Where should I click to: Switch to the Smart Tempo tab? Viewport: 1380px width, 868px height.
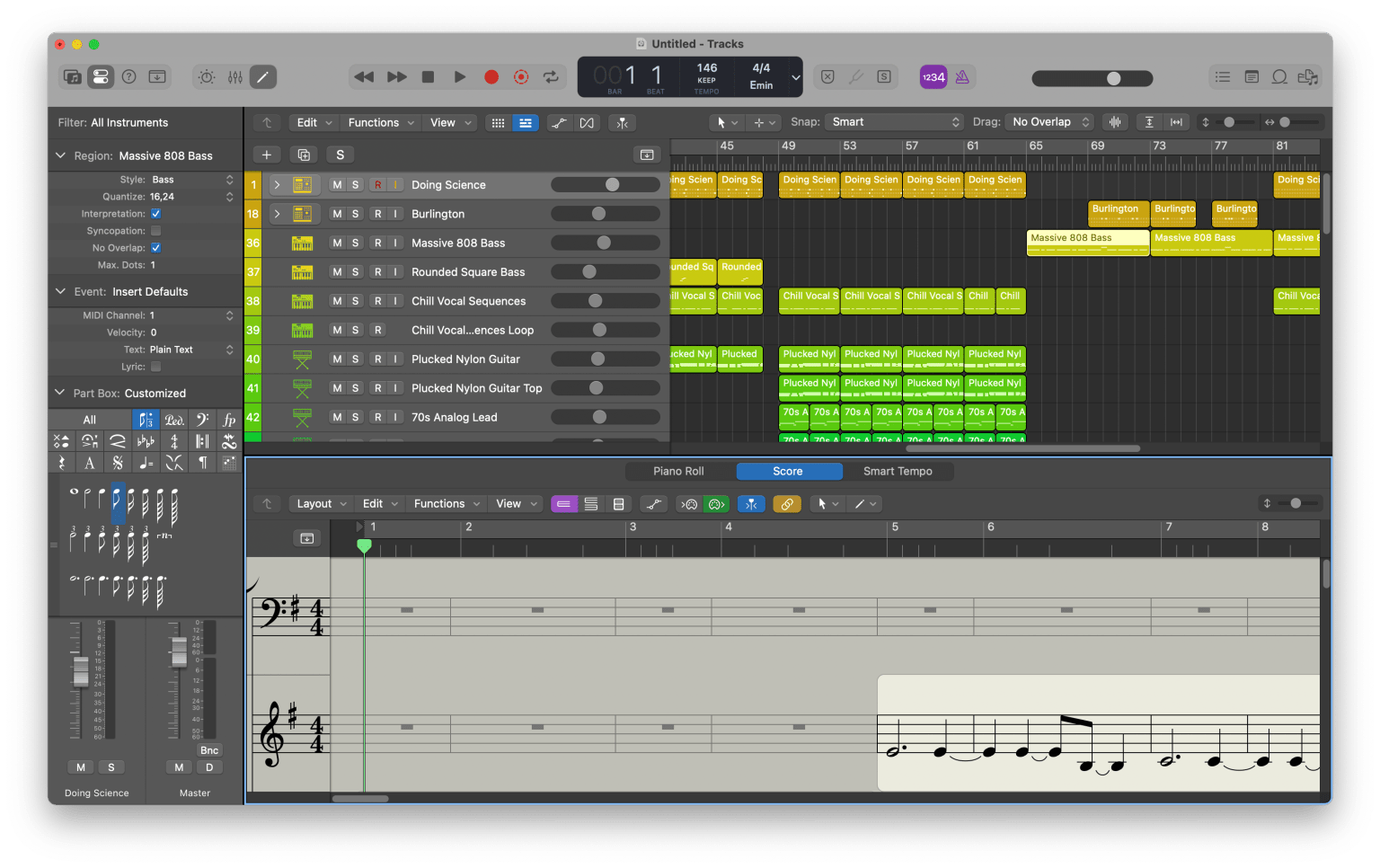pyautogui.click(x=898, y=471)
